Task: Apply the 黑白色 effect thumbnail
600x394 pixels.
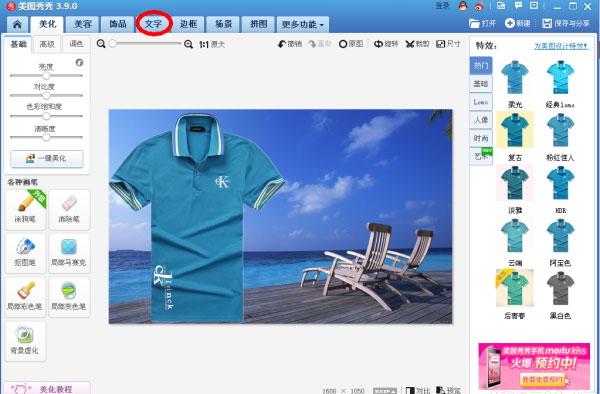Action: (560, 288)
